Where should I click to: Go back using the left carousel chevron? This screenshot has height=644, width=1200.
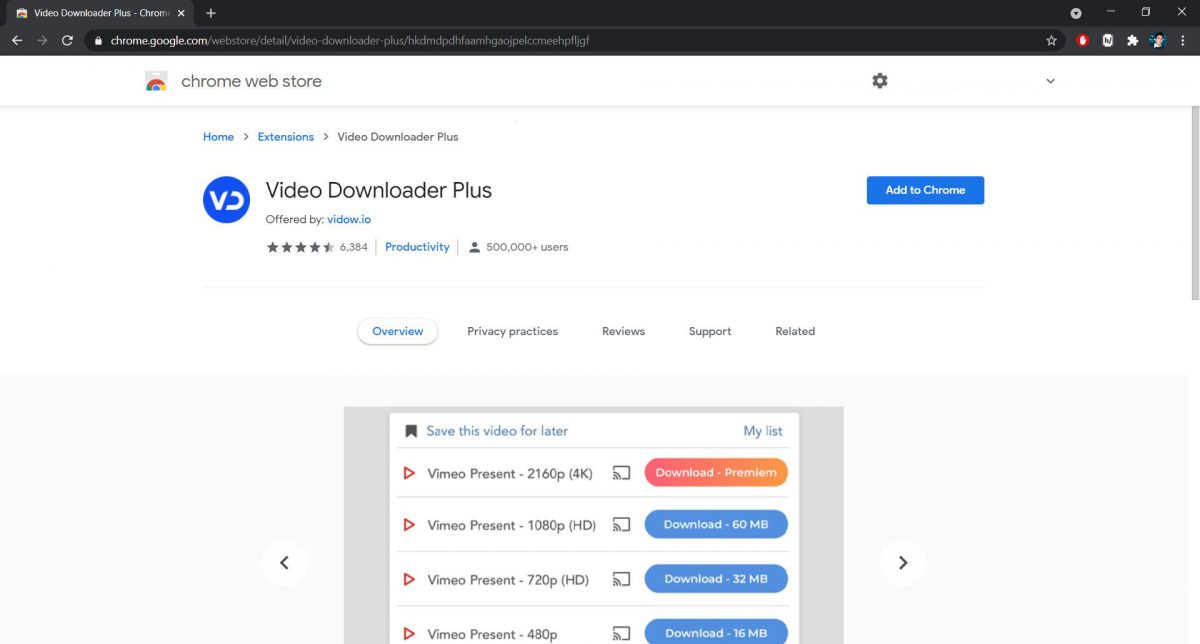[285, 563]
